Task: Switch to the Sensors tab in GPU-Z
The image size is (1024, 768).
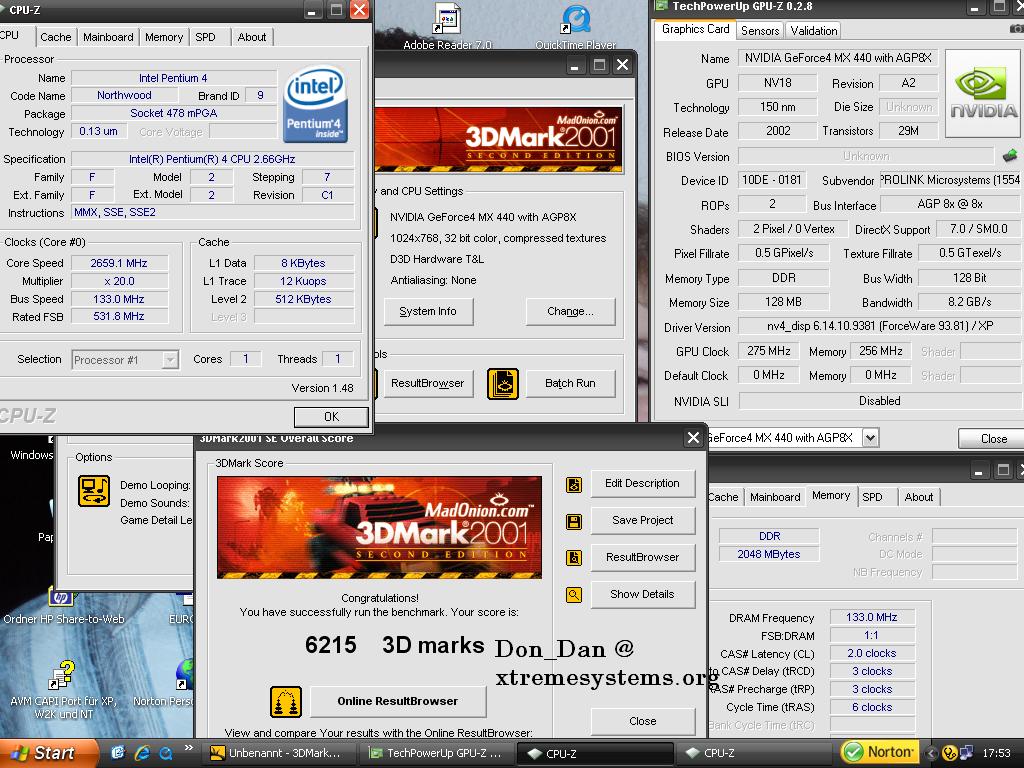Action: tap(760, 31)
